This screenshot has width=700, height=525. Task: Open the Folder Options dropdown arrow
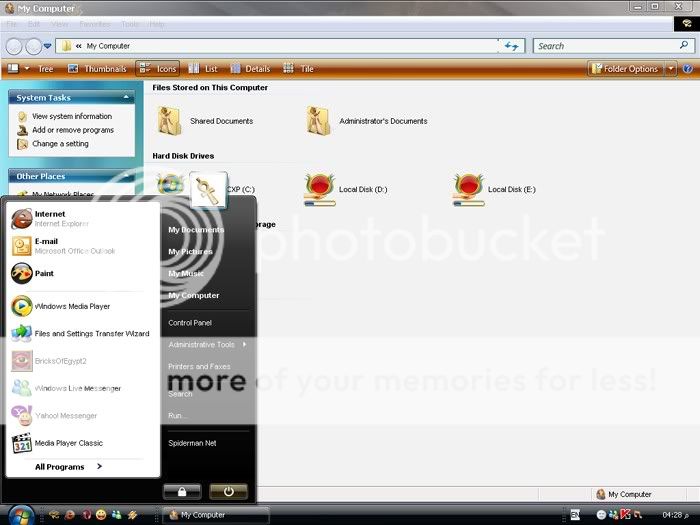coord(671,69)
